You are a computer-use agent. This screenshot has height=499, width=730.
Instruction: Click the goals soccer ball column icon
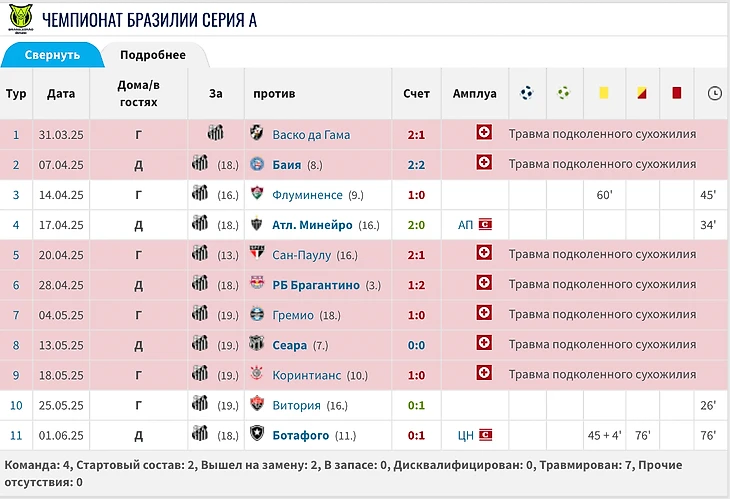527,93
